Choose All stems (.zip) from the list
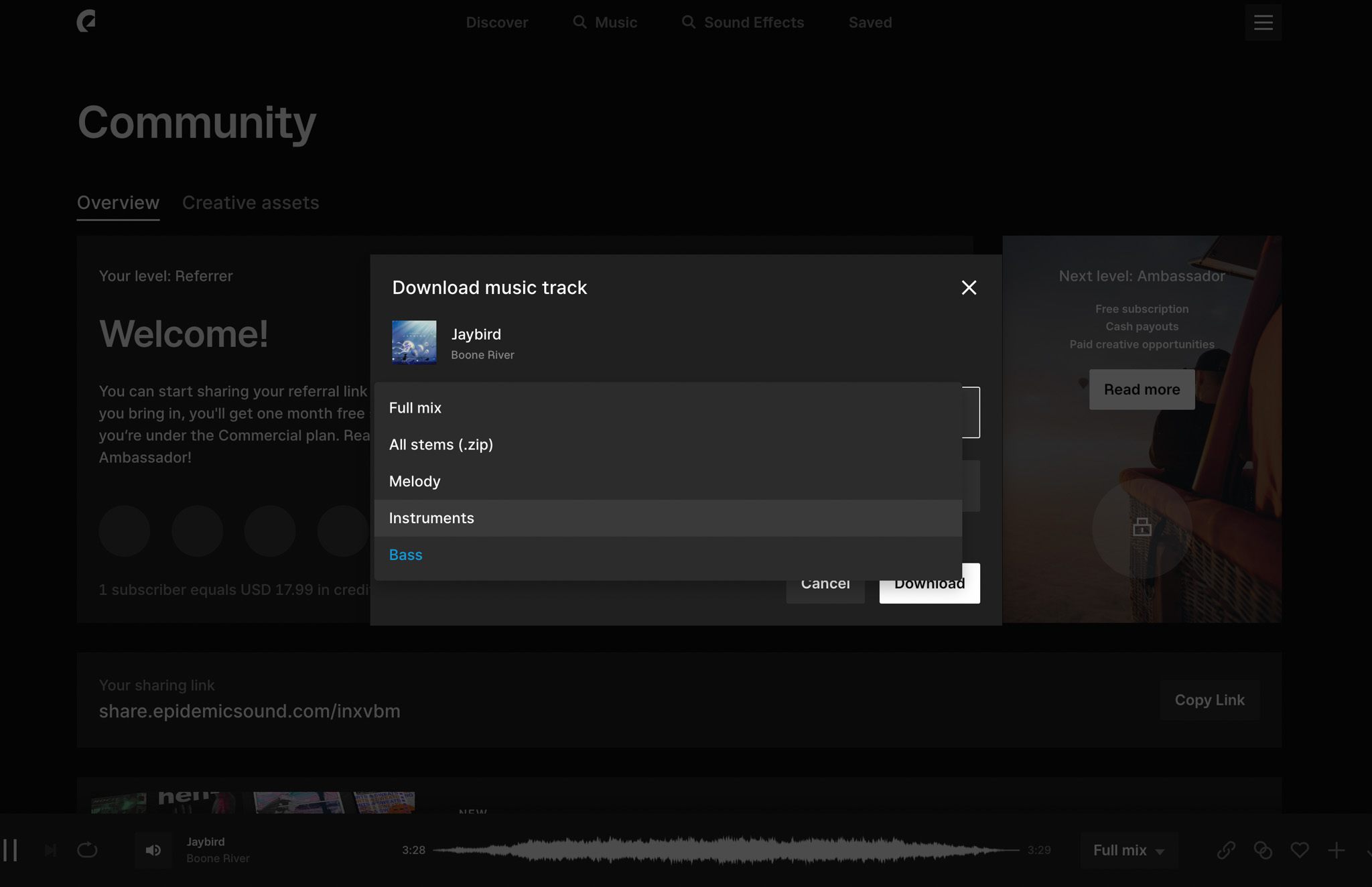Screen dimensions: 1372x887 tap(441, 444)
